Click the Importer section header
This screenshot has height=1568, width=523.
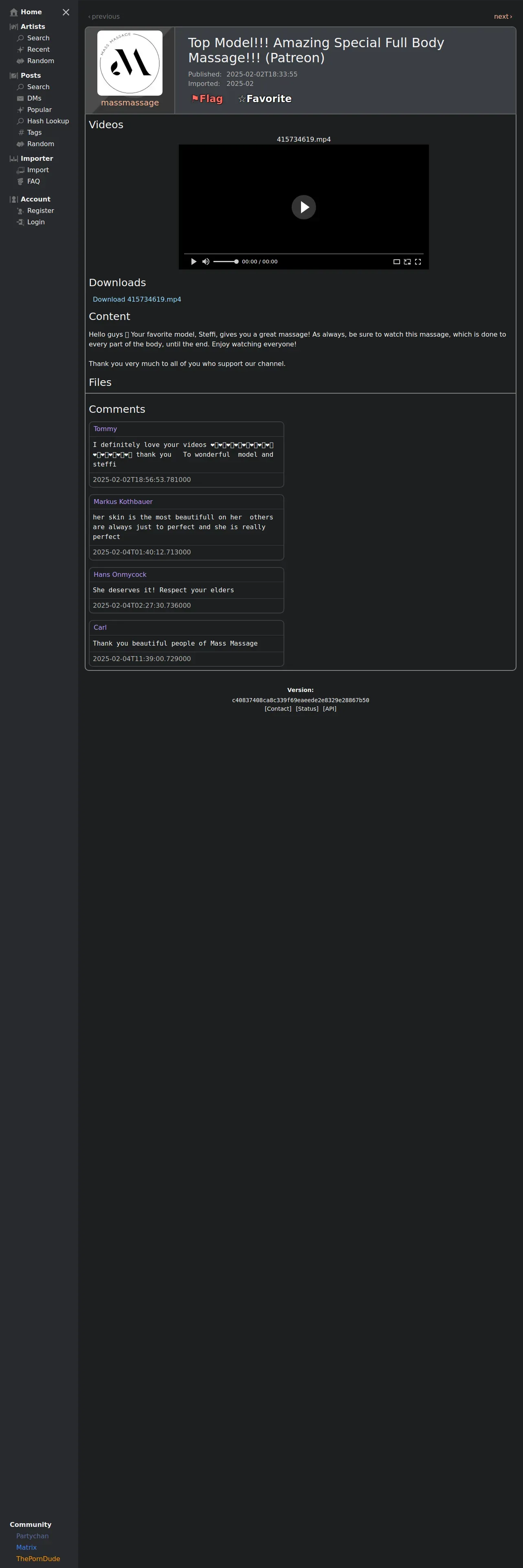32,159
